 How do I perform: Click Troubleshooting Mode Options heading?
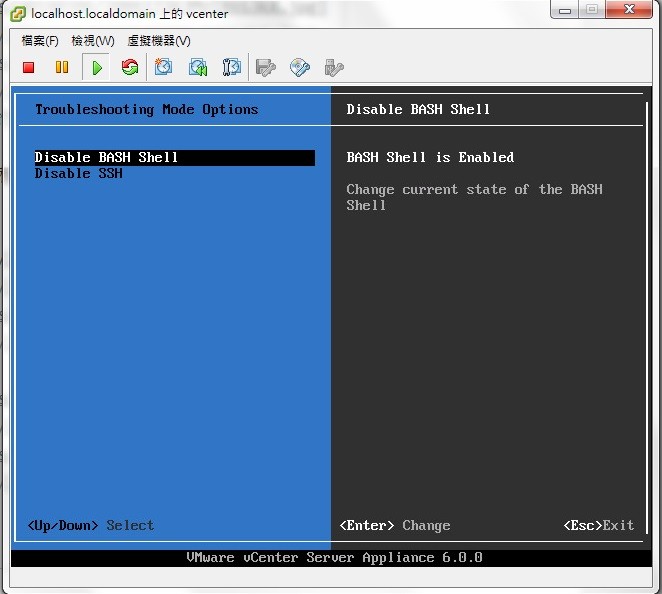[147, 110]
